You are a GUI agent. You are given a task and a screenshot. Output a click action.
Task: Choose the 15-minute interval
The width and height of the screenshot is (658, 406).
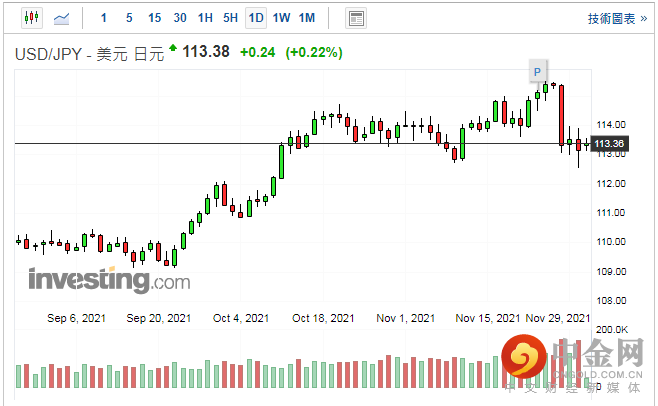pos(154,18)
